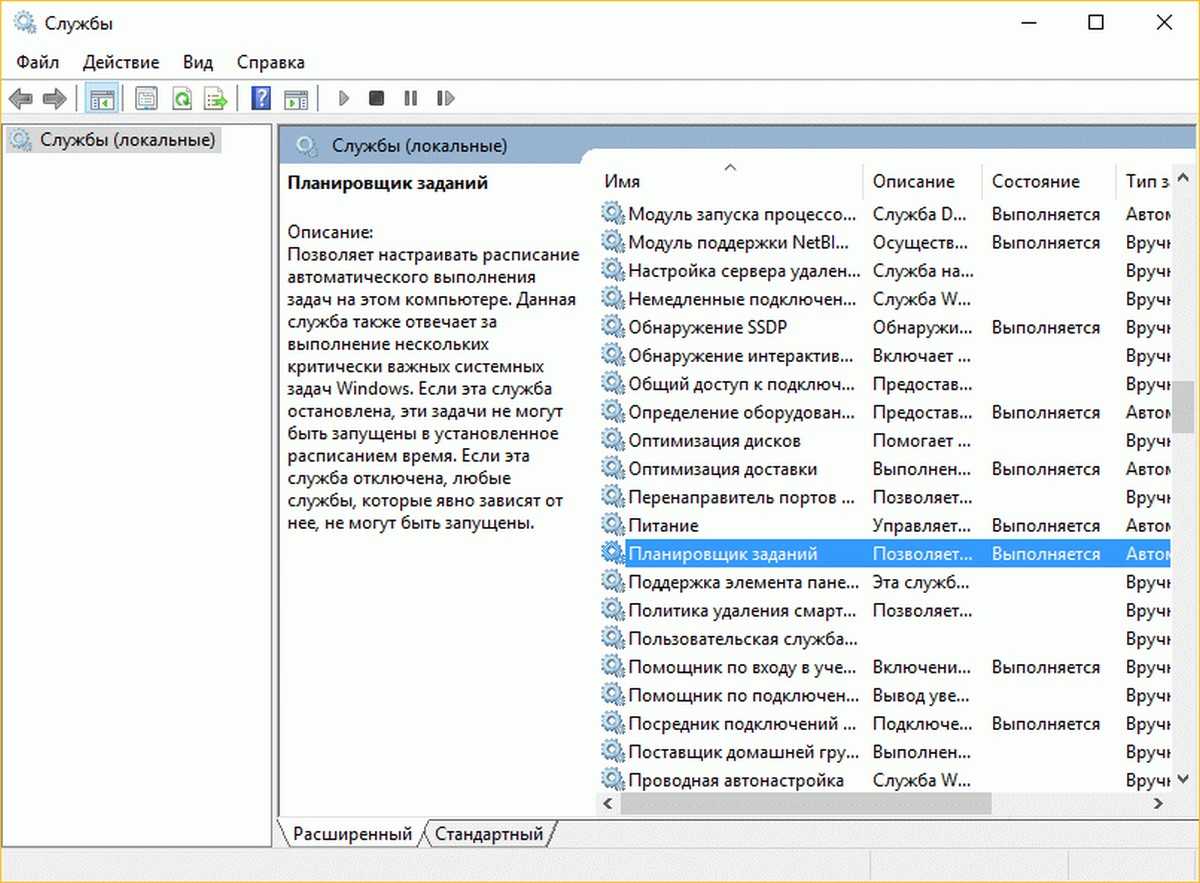The image size is (1200, 883).
Task: Click the vertical scrollbar down arrow
Action: 1183,777
